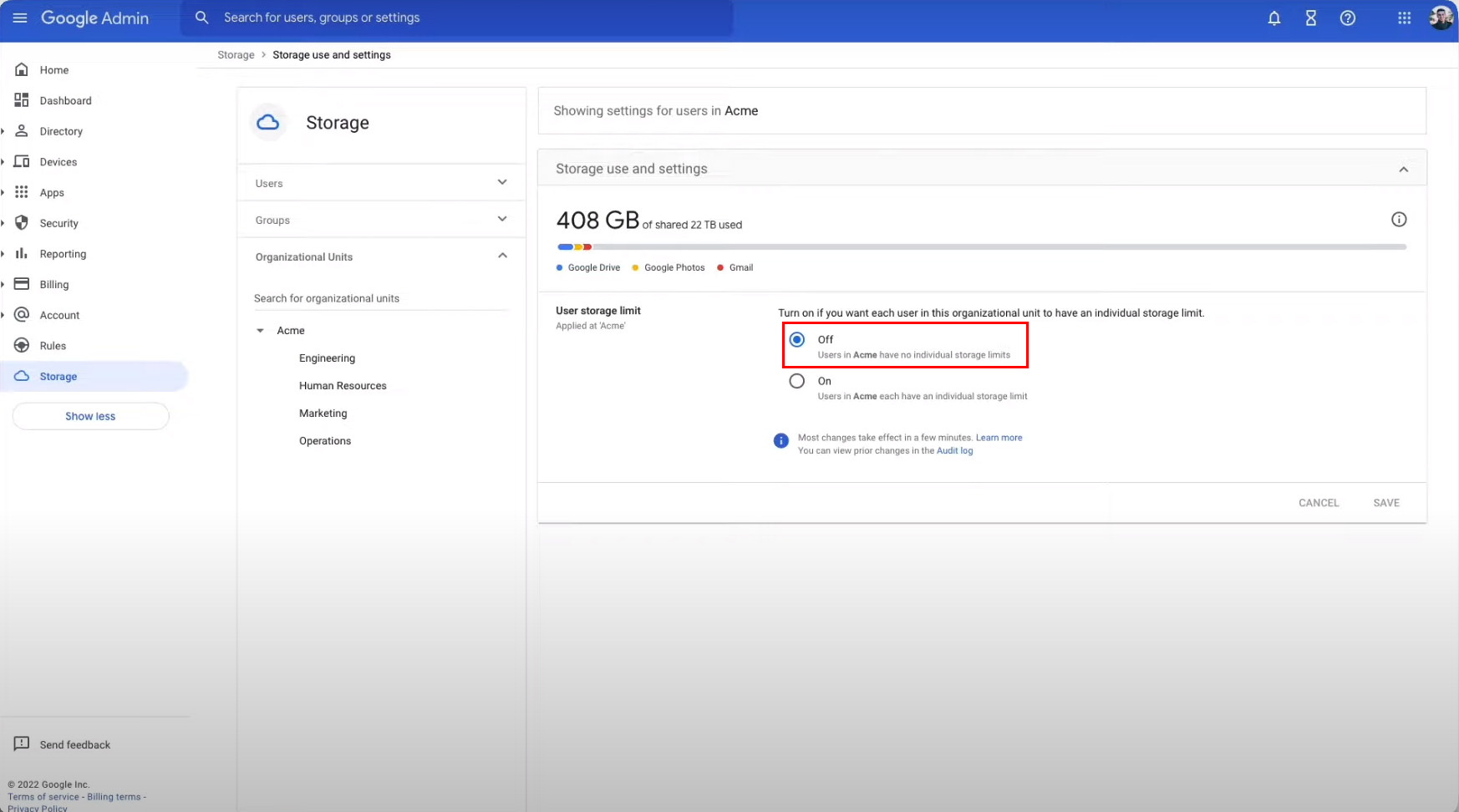The image size is (1459, 812).
Task: Click the user profile avatar
Action: point(1441,18)
